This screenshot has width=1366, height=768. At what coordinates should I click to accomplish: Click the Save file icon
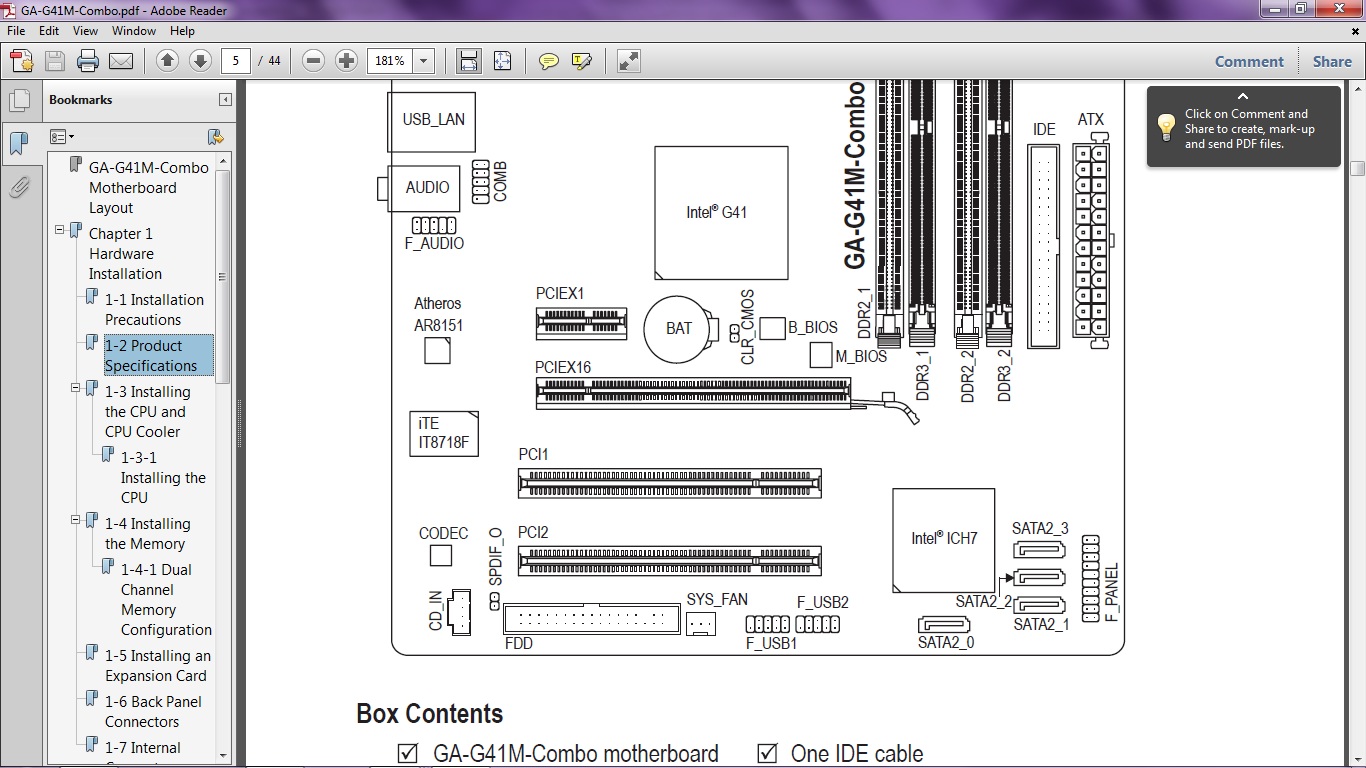pos(55,61)
